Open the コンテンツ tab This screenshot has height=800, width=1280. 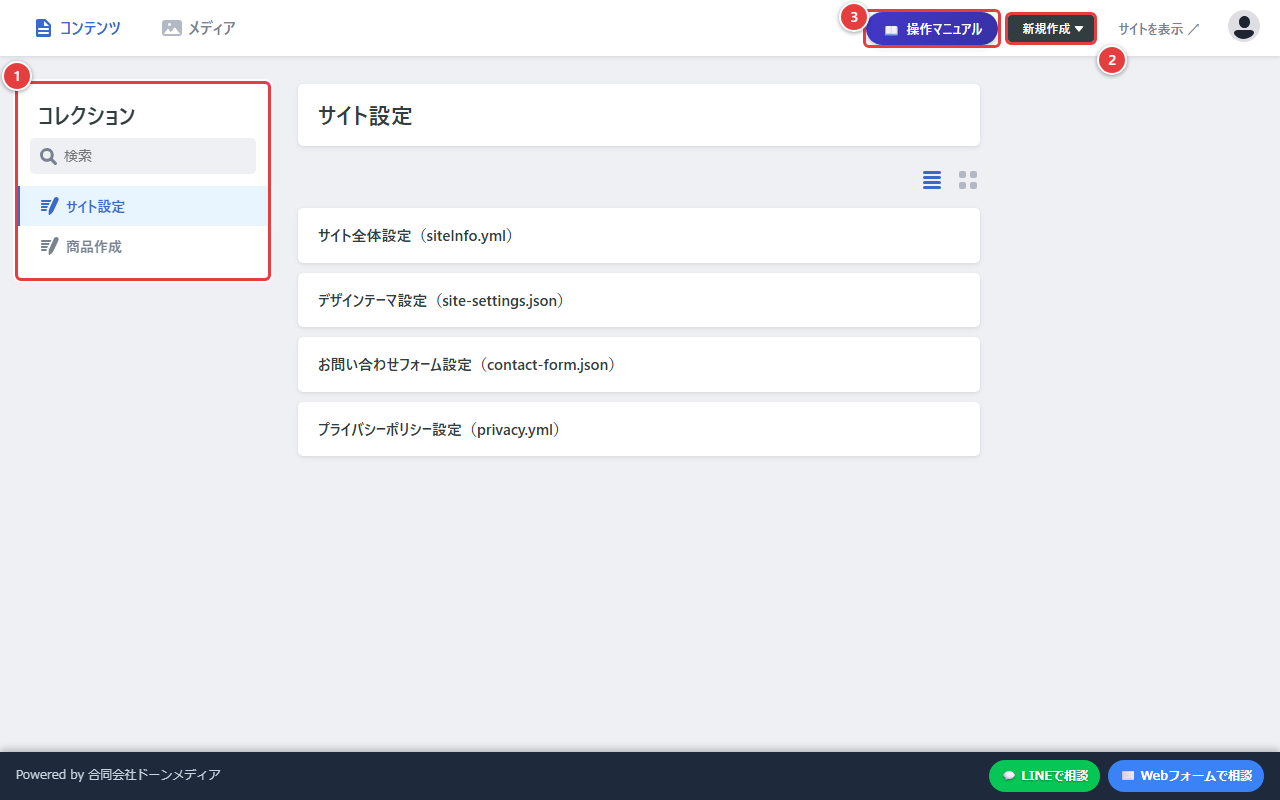[x=77, y=28]
